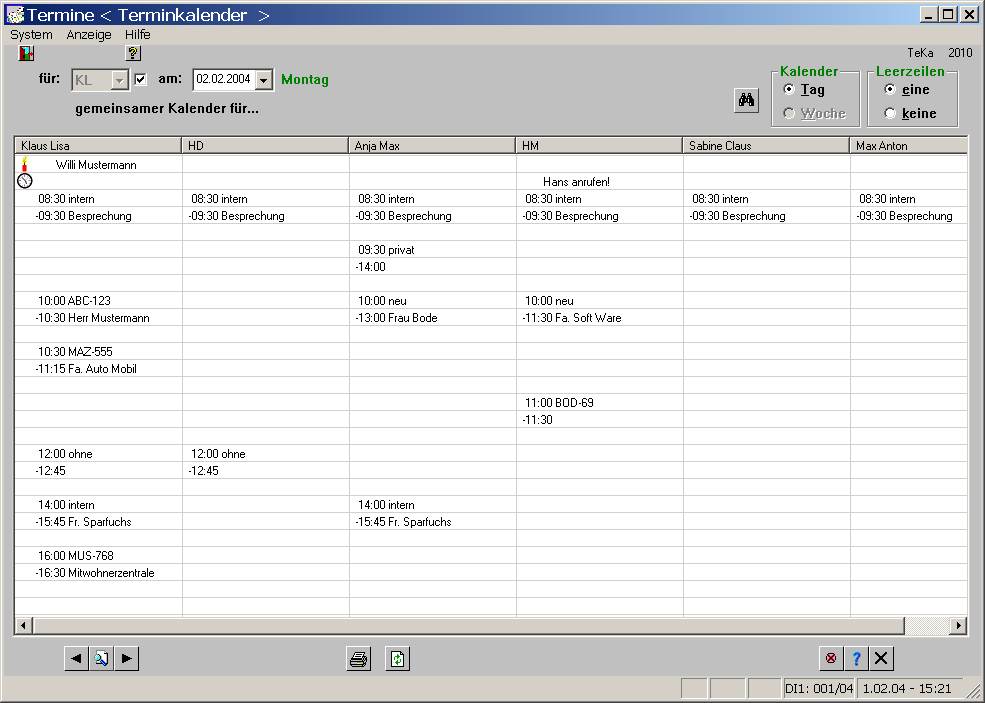985x703 pixels.
Task: Click the red cancel circle icon
Action: (830, 658)
